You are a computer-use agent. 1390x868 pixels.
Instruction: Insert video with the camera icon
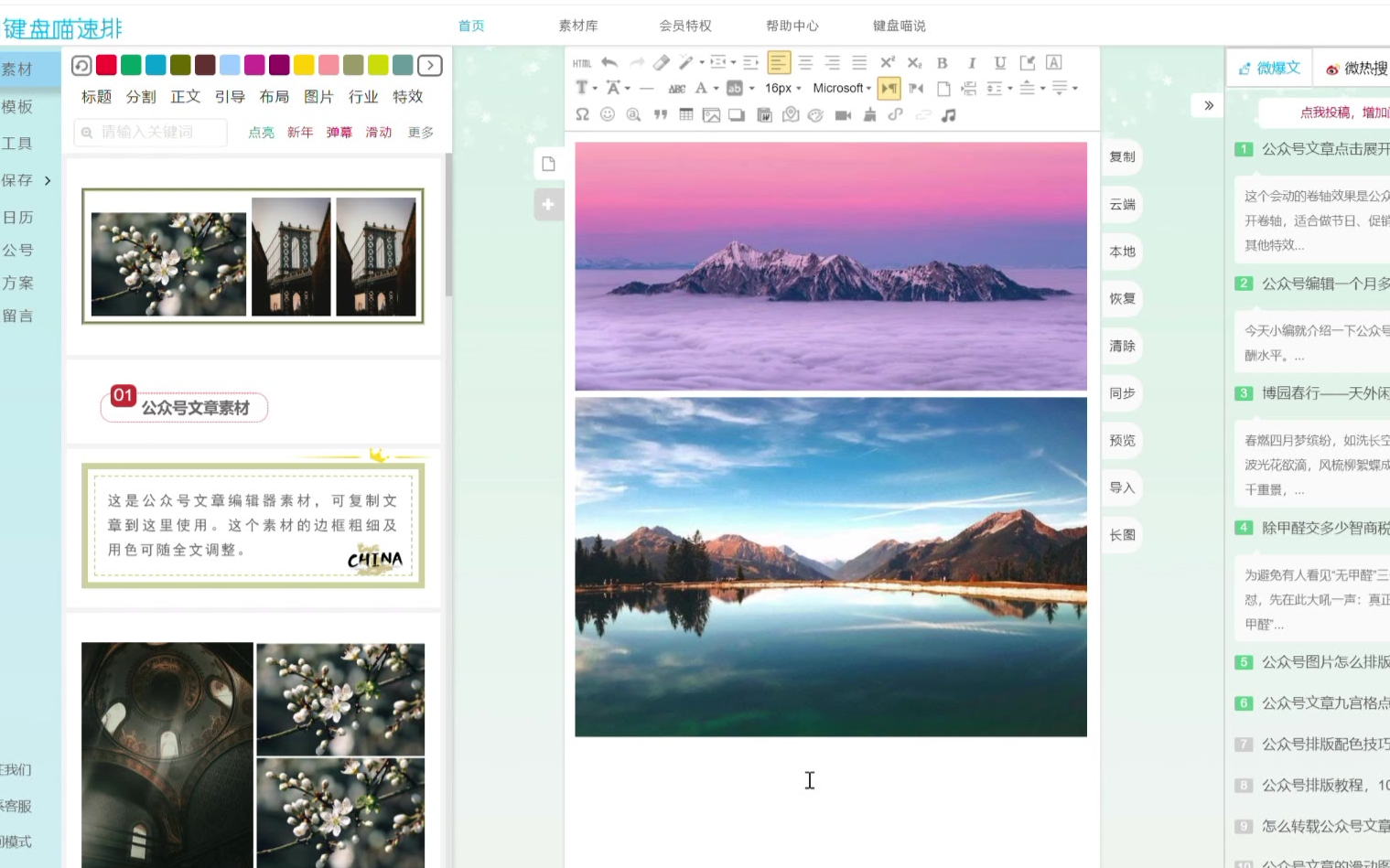coord(843,114)
